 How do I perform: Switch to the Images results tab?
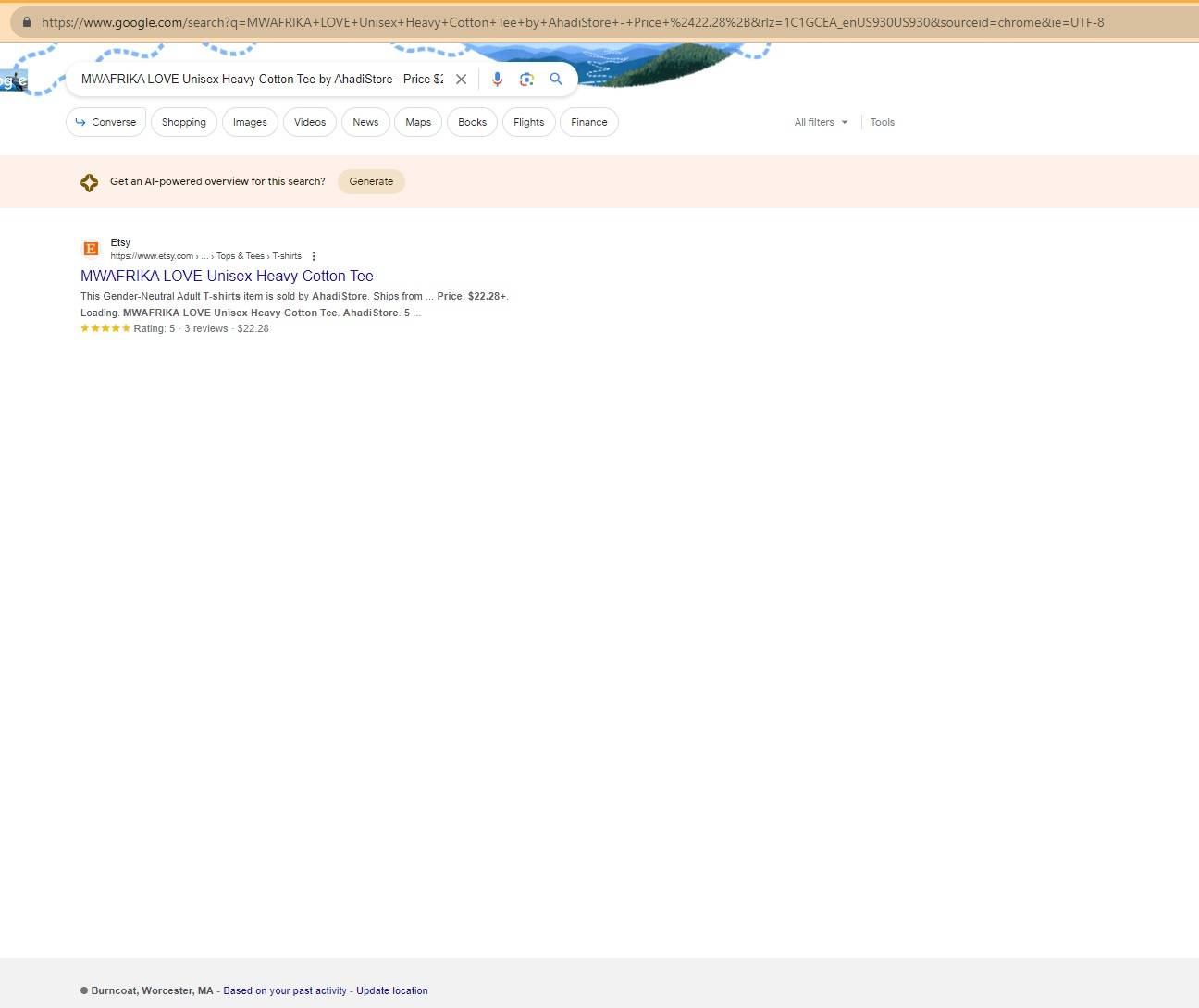[250, 122]
